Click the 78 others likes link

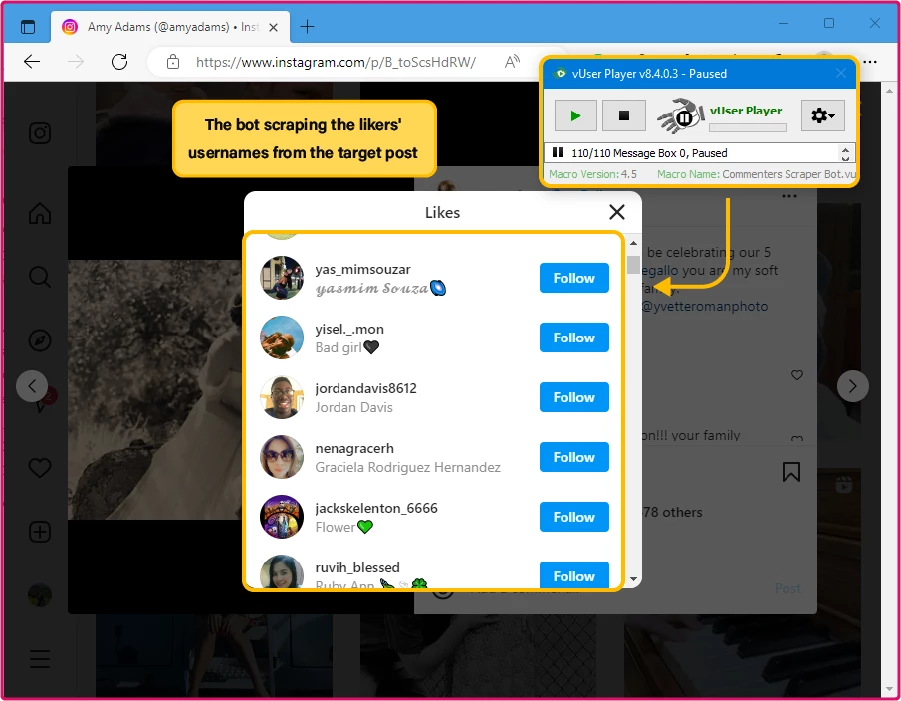coord(672,512)
